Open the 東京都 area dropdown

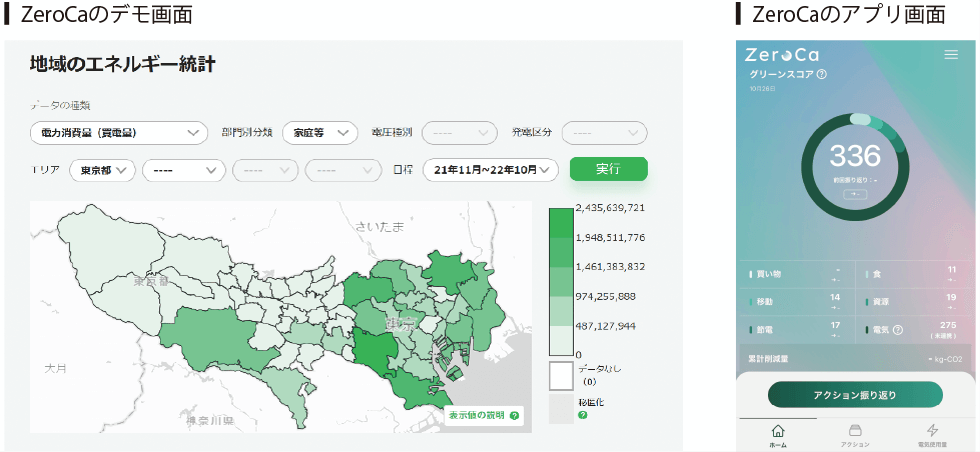102,170
